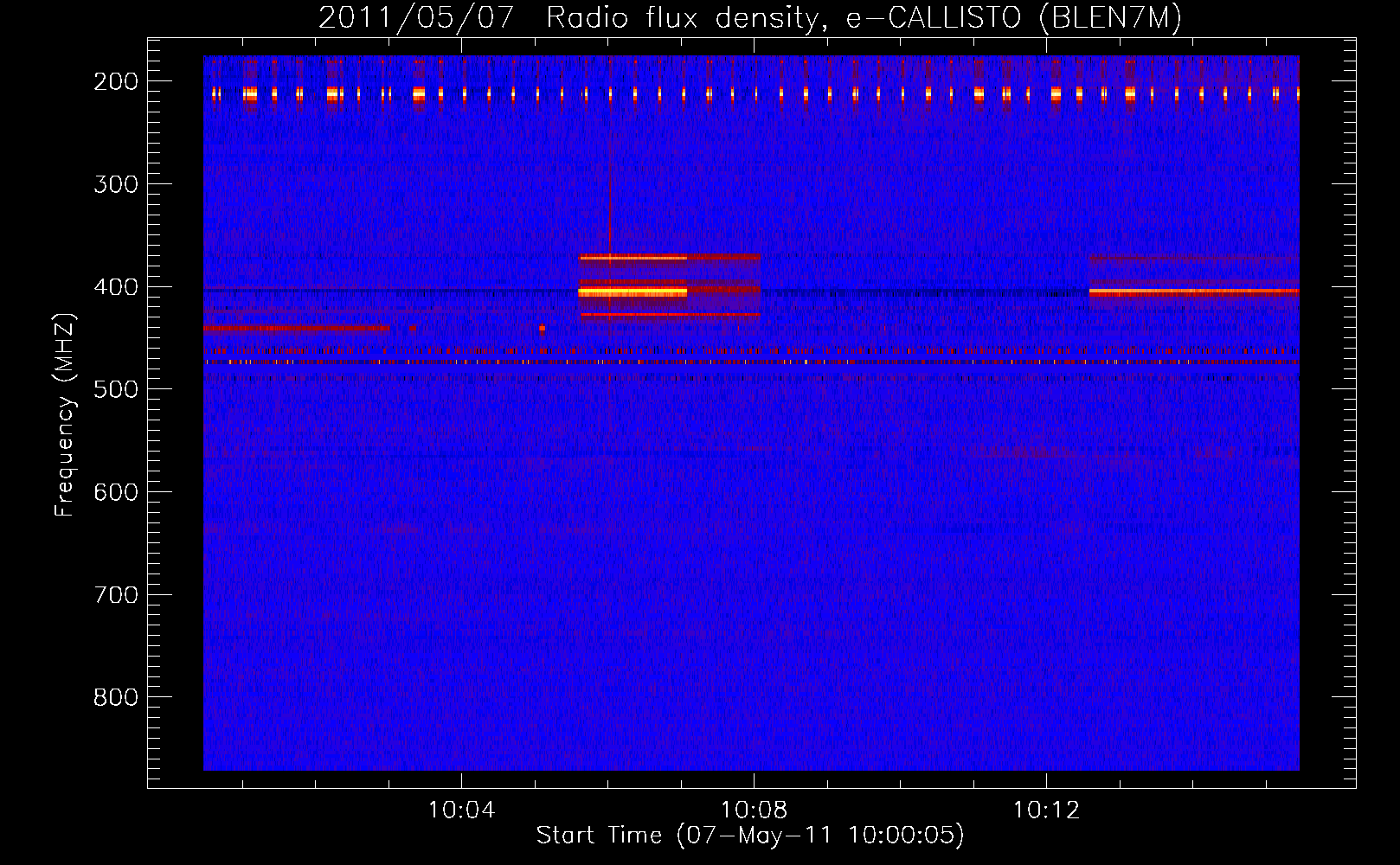This screenshot has height=865, width=1400.
Task: Click the 200 frequency tick label
Action: [x=116, y=81]
